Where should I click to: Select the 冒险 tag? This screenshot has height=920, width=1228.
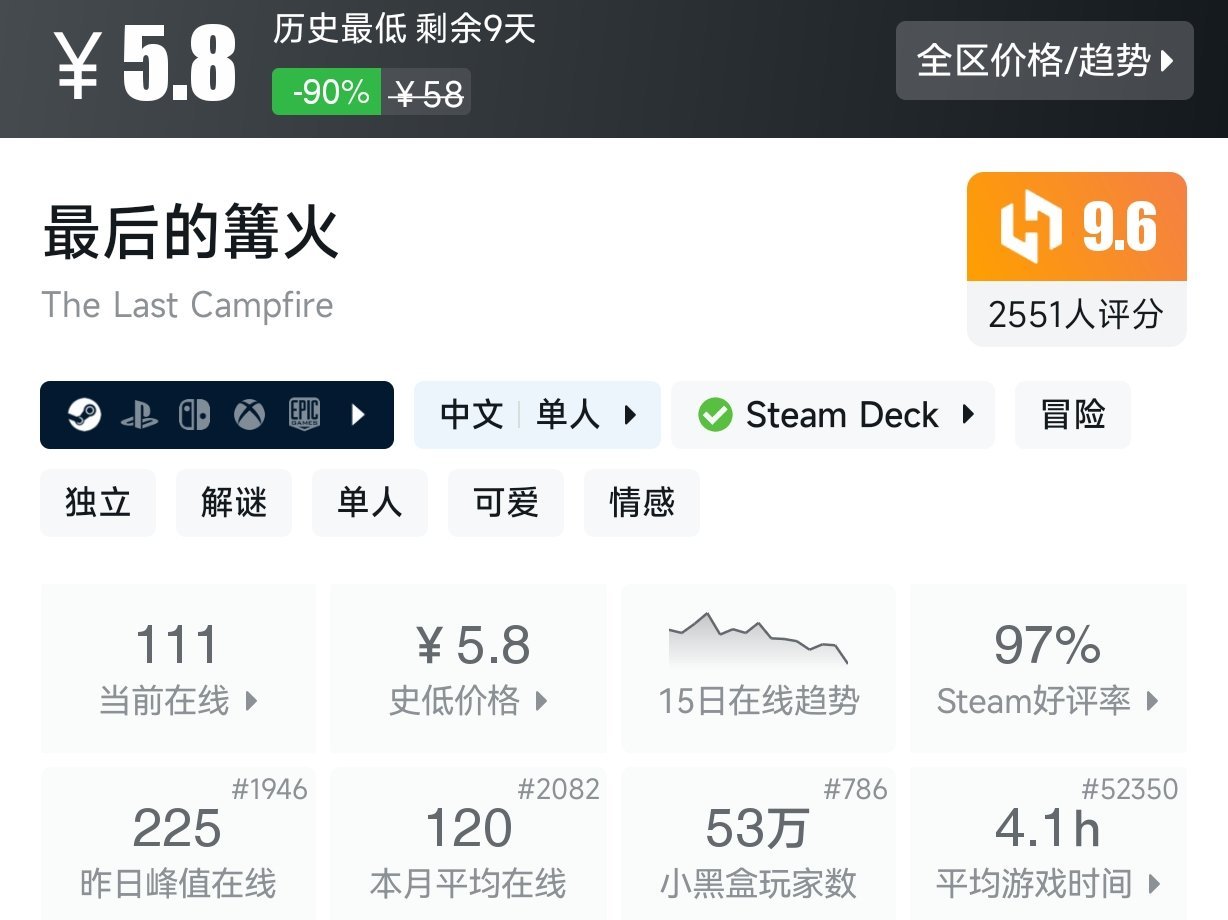point(1072,415)
